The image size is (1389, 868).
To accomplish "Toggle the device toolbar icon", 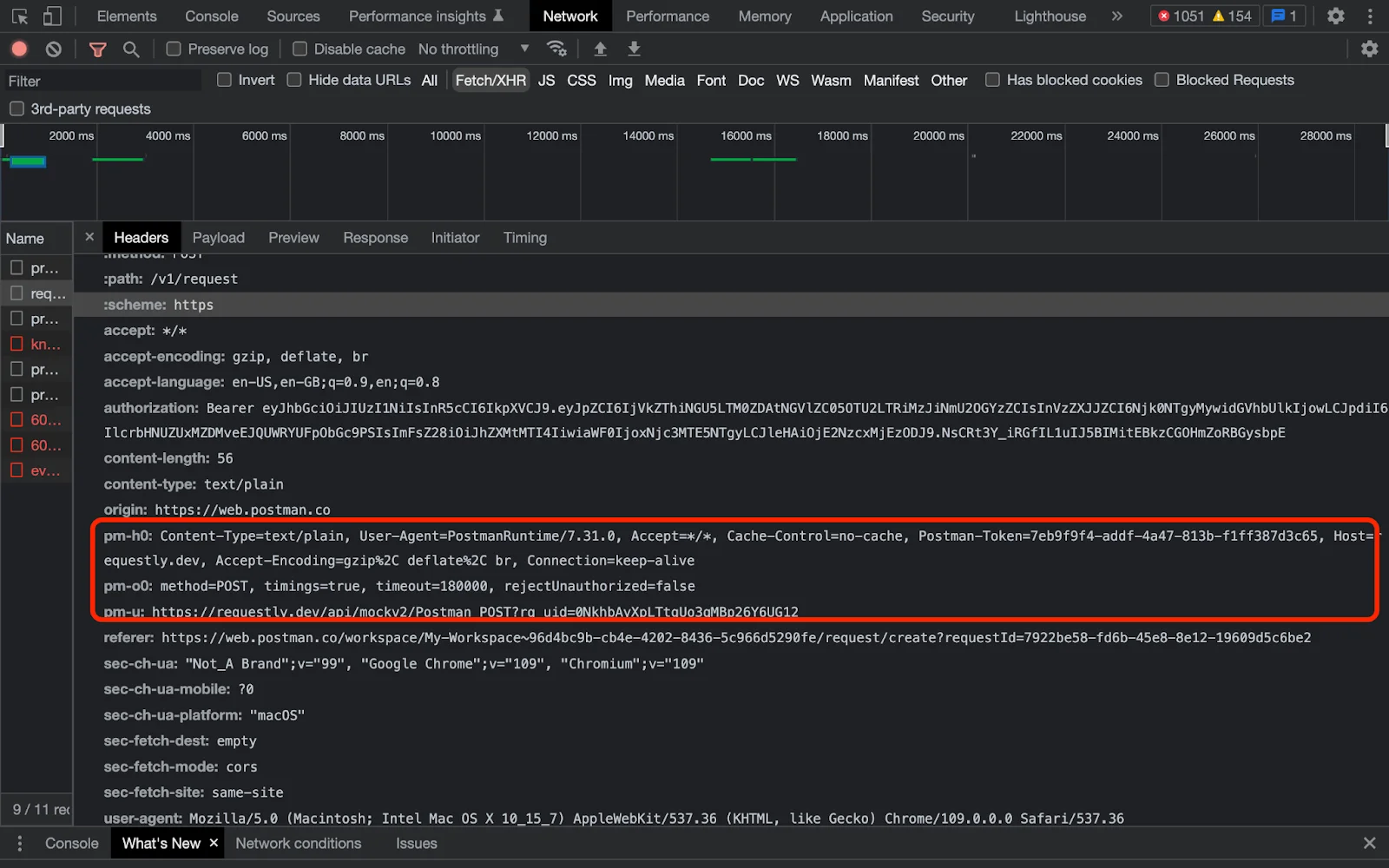I will pyautogui.click(x=53, y=16).
